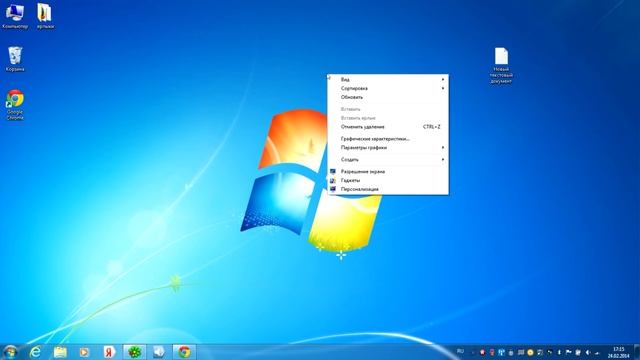Image resolution: width=640 pixels, height=360 pixels.
Task: Expand the Создать submenu
Action: coord(388,159)
